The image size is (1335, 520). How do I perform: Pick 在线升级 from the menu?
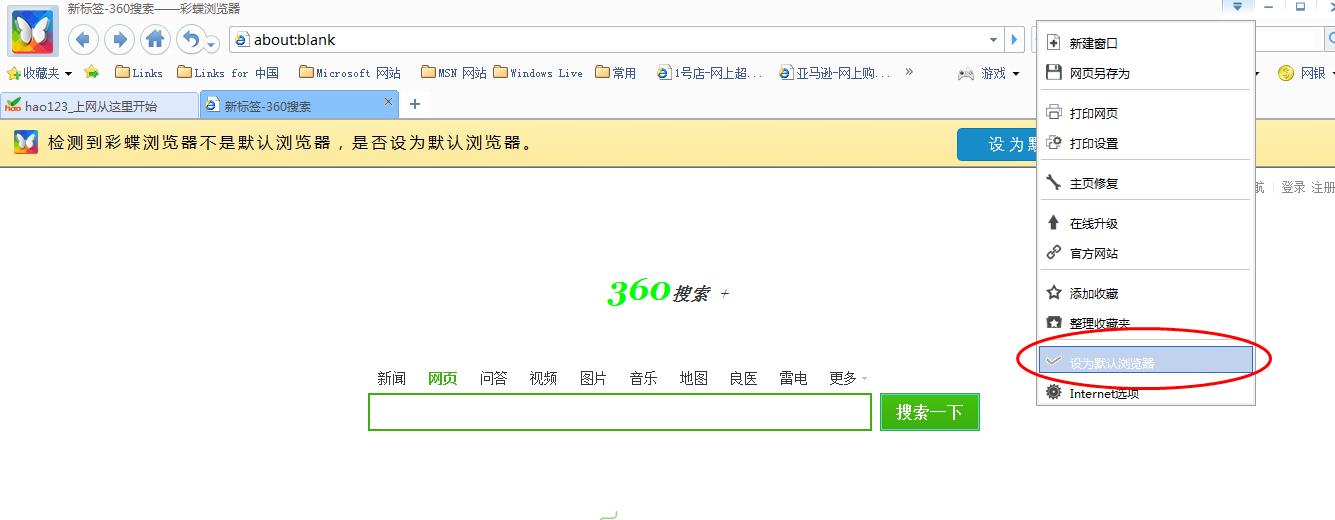click(x=1146, y=223)
